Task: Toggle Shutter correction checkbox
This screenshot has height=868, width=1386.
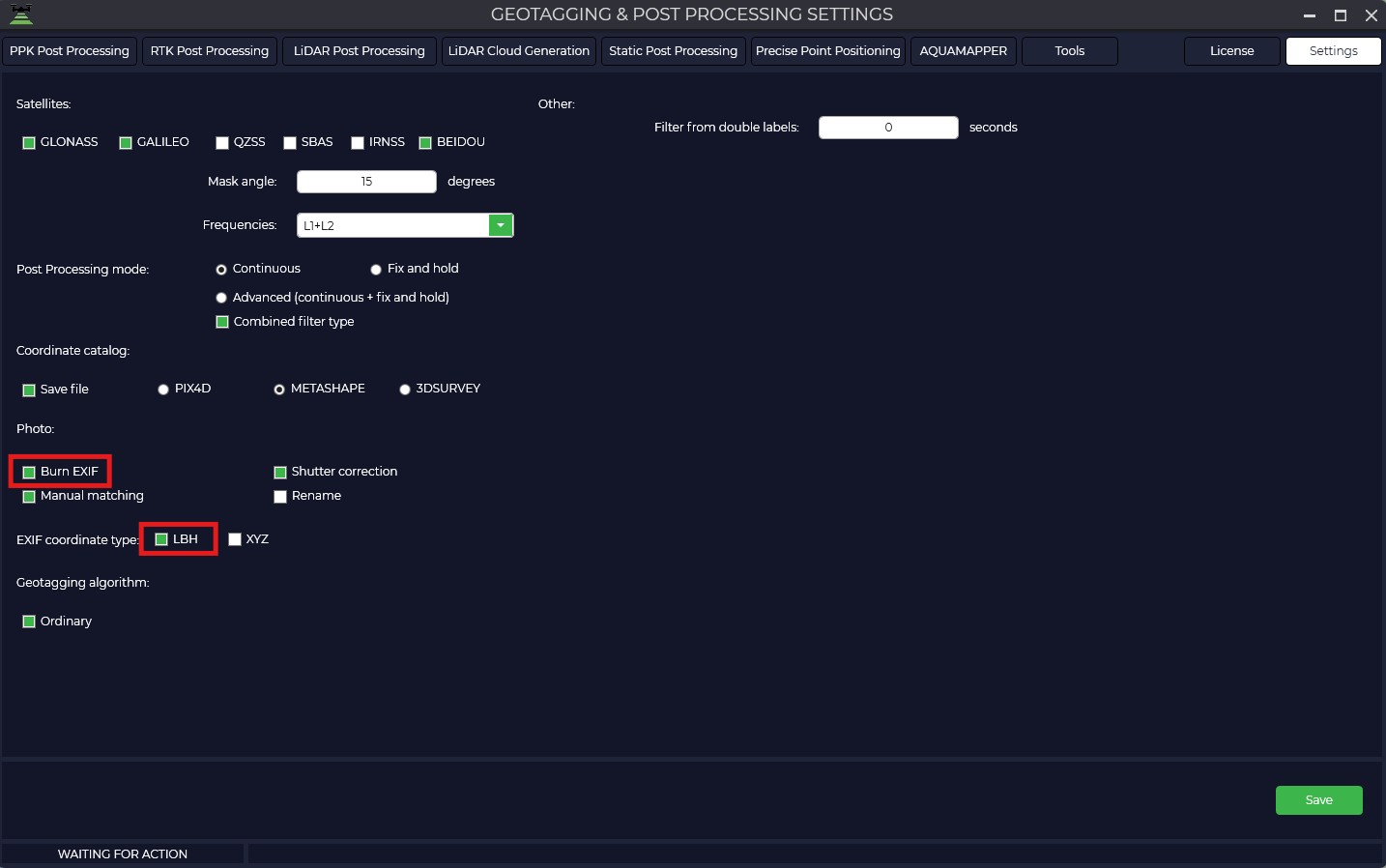Action: 280,473
